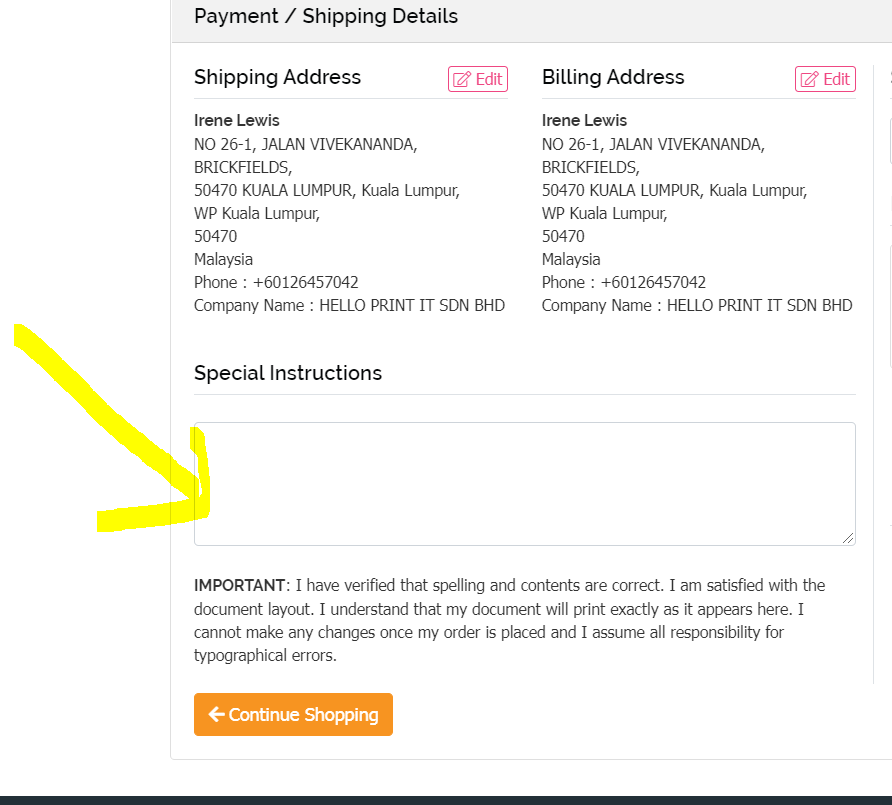The height and width of the screenshot is (805, 892).
Task: Click the Special Instructions box resize grip
Action: pos(848,538)
